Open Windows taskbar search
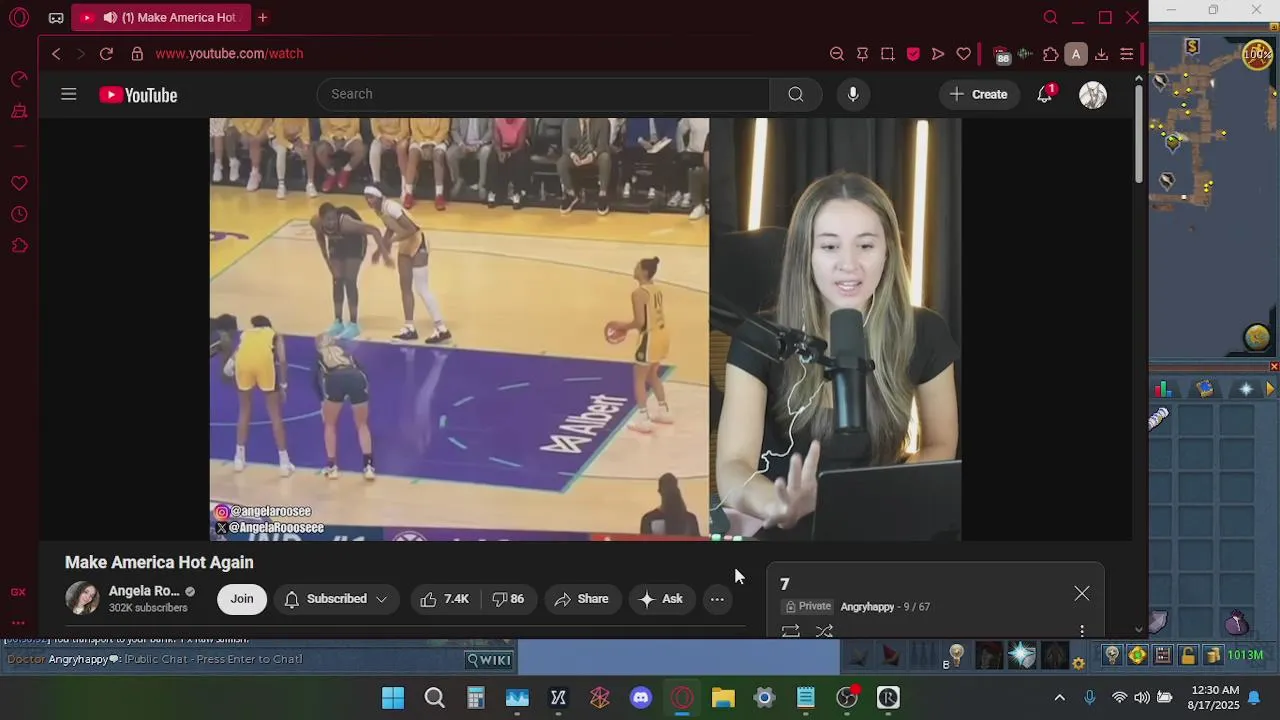 tap(435, 698)
